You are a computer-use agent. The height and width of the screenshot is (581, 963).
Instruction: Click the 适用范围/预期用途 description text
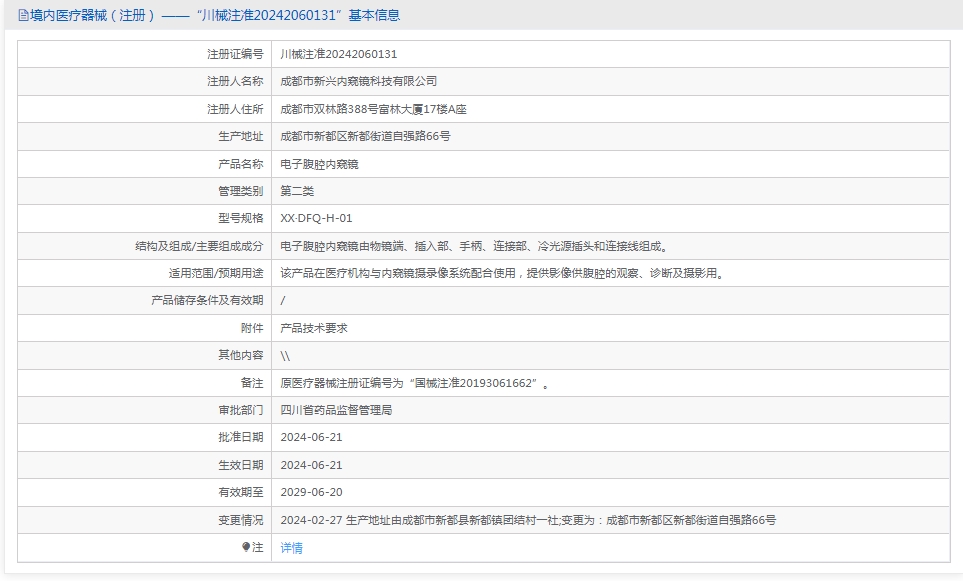click(x=501, y=273)
